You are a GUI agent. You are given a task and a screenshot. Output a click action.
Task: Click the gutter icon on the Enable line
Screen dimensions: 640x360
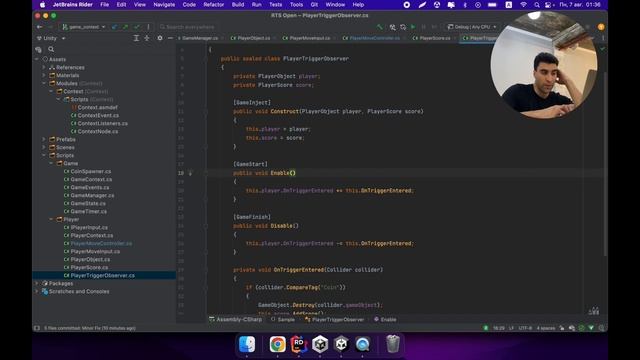click(190, 173)
